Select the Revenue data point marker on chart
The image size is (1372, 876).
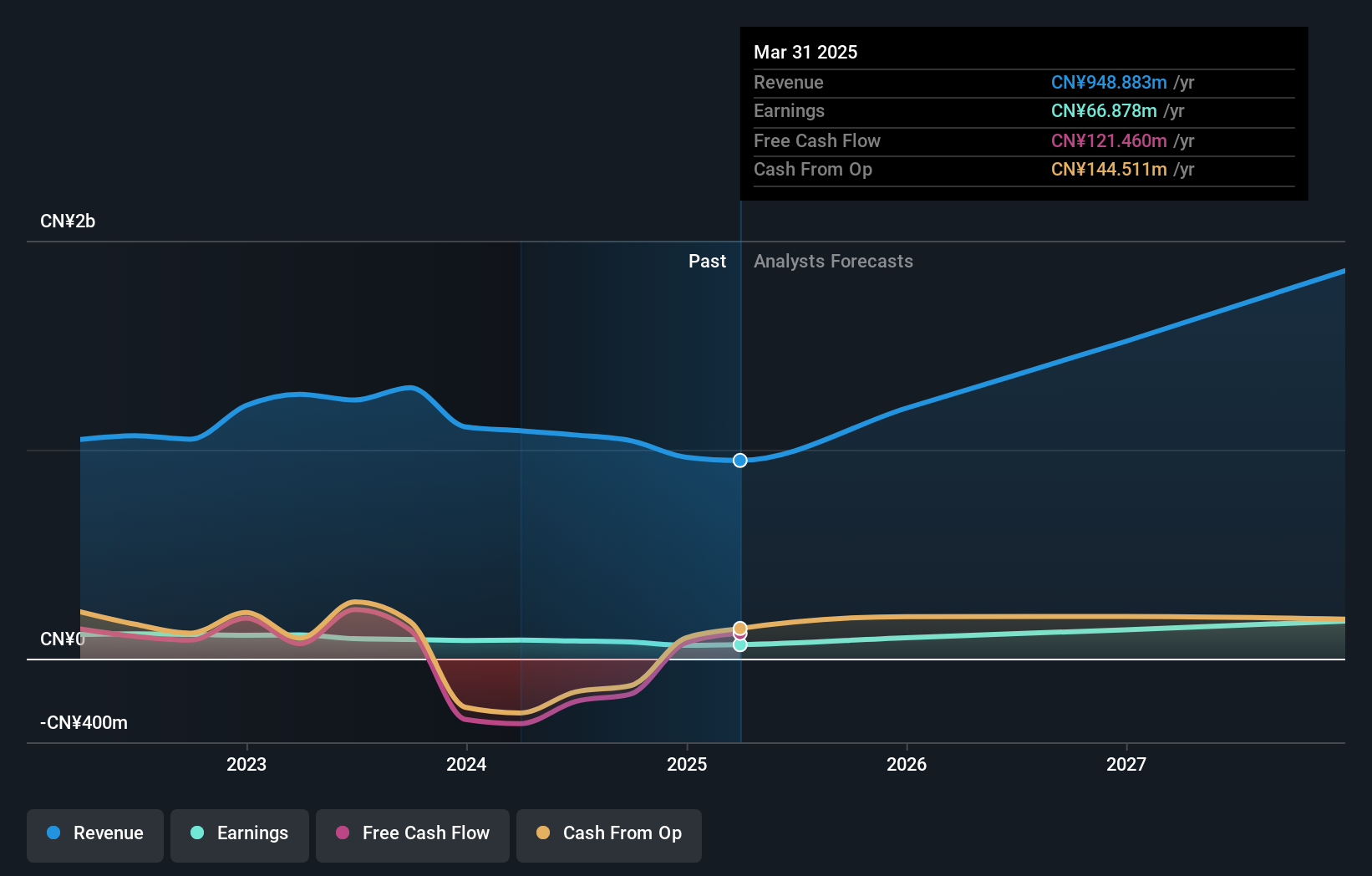[740, 461]
